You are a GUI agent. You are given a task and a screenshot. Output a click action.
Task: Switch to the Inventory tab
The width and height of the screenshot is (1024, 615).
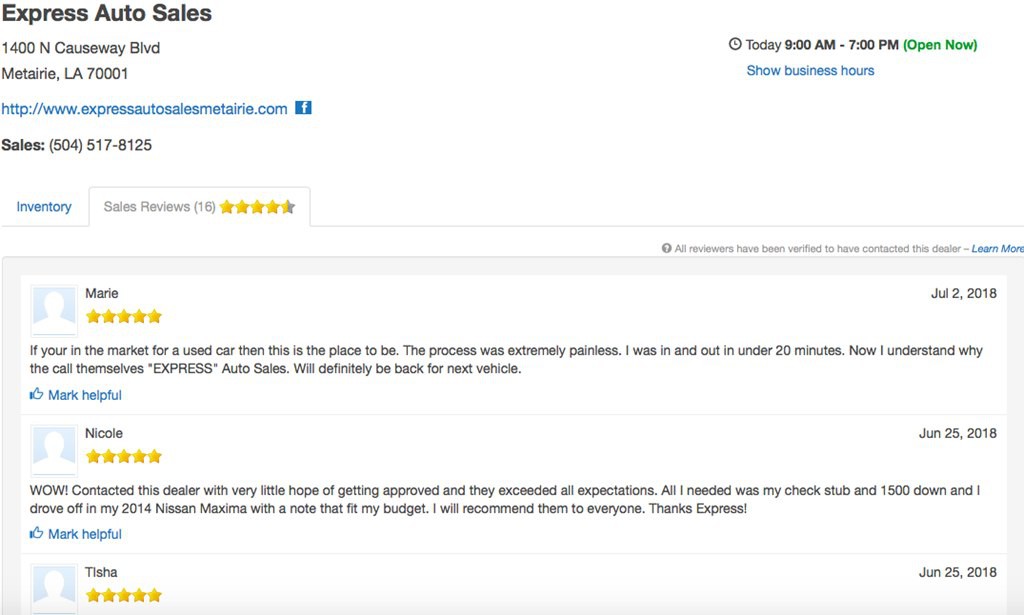[x=44, y=207]
